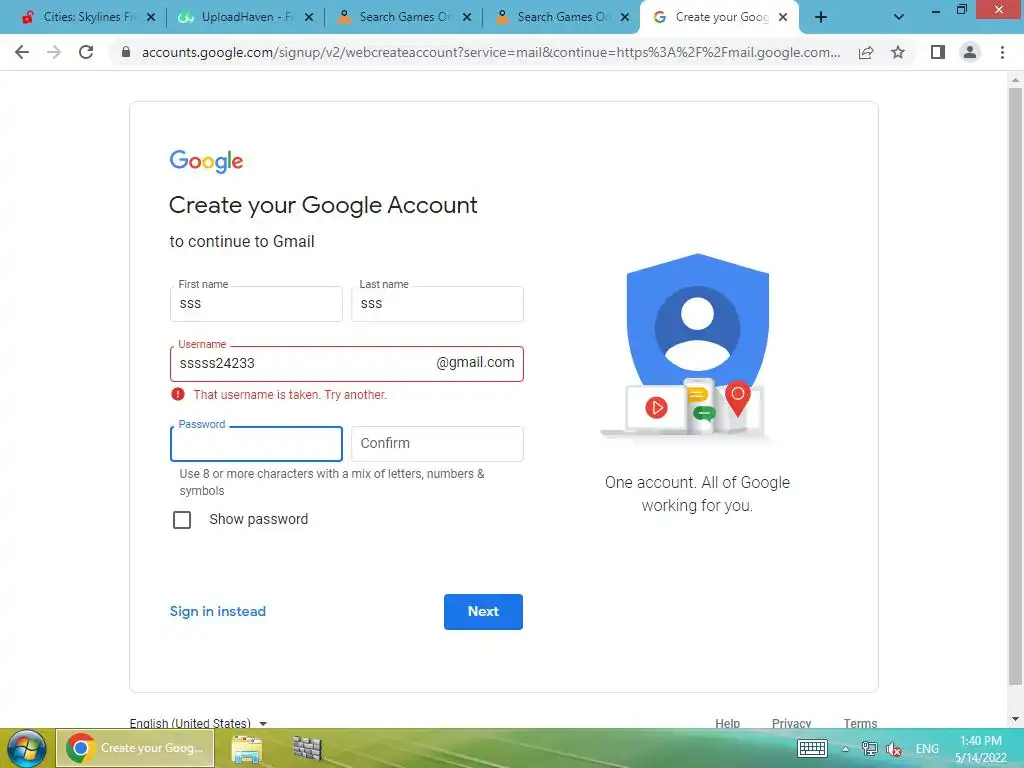This screenshot has width=1024, height=768.
Task: Go back using the browser back arrow
Action: pos(22,52)
